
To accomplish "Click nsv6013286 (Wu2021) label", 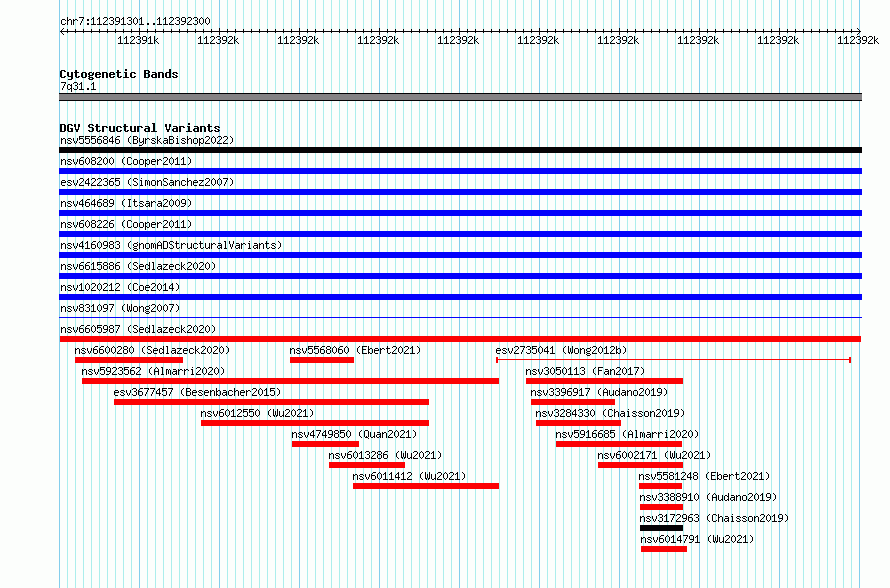I will coord(385,455).
